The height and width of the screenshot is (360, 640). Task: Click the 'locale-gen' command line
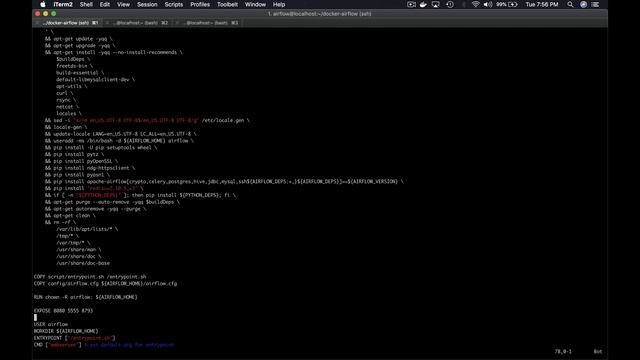click(x=66, y=127)
